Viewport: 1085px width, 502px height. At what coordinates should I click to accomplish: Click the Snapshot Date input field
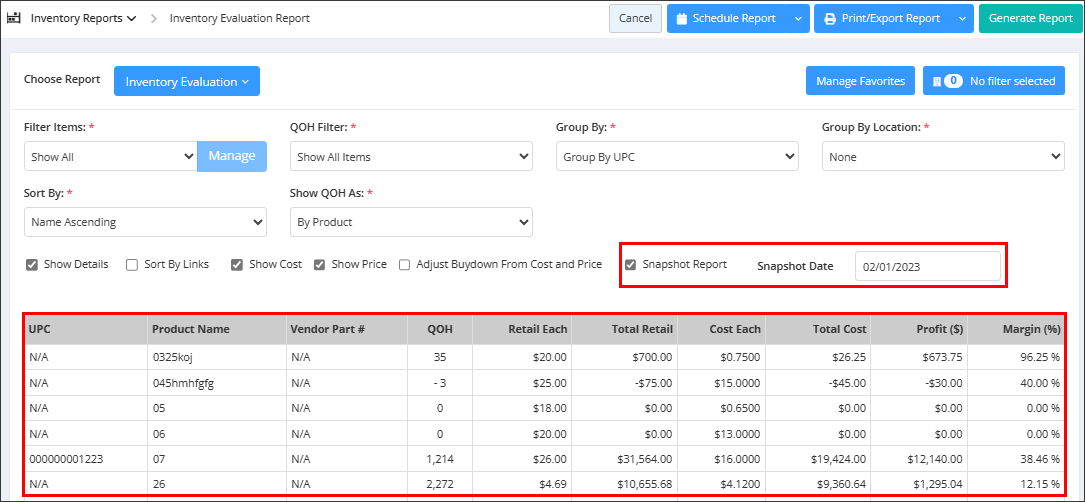click(927, 267)
